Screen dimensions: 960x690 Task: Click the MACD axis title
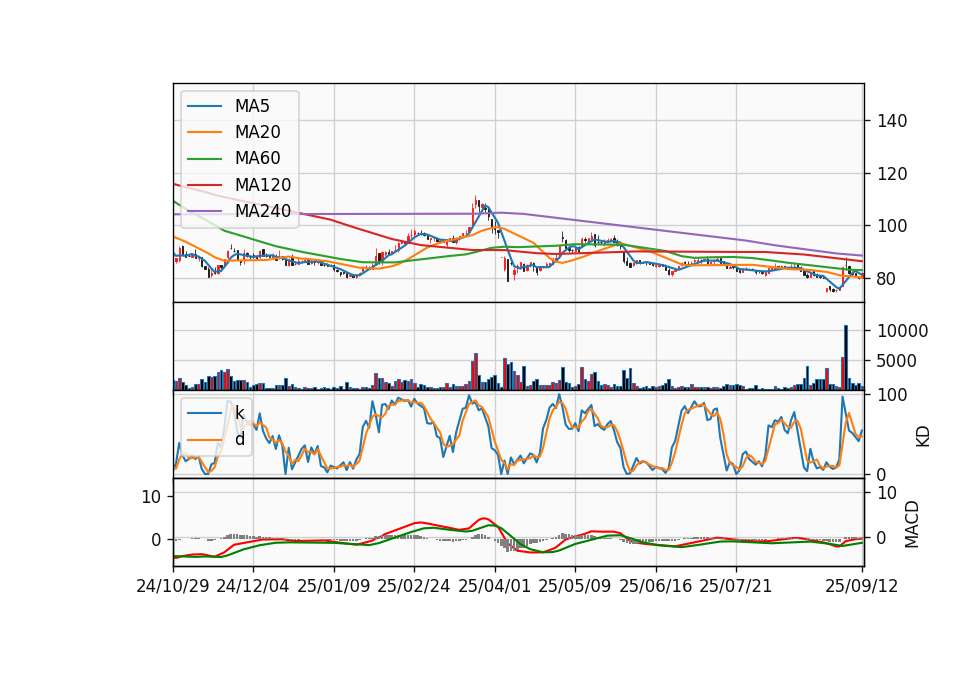912,525
